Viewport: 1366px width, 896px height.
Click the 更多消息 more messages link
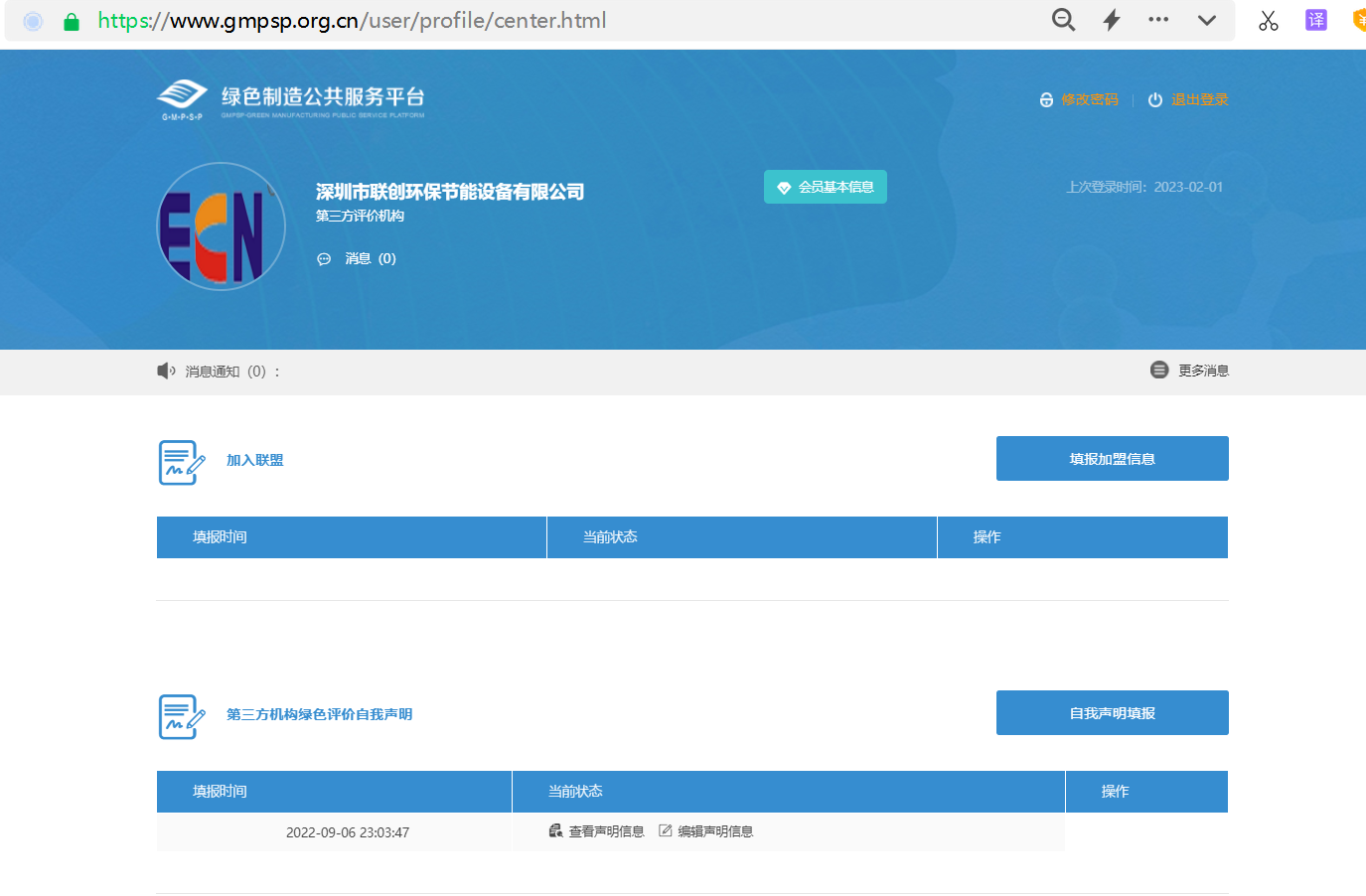(1204, 371)
